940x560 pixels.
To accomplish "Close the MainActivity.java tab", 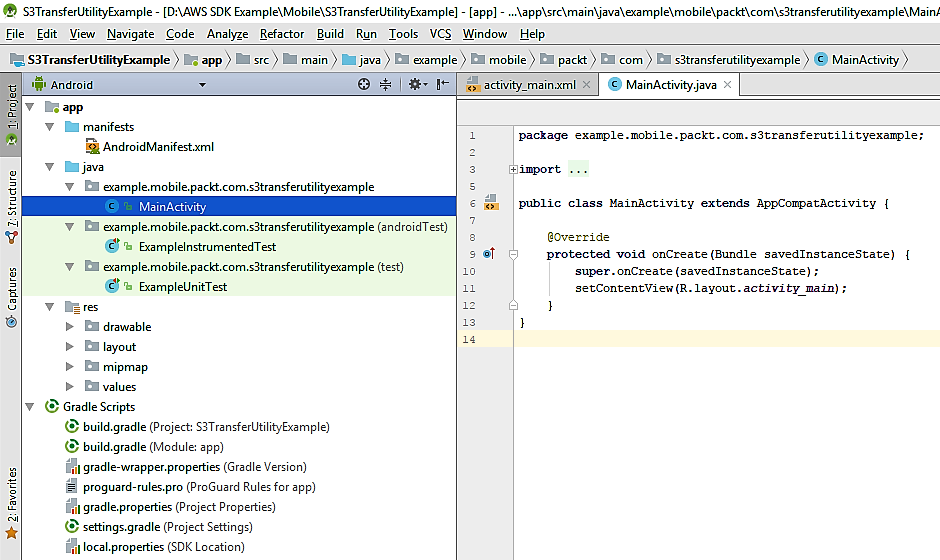I will [727, 85].
